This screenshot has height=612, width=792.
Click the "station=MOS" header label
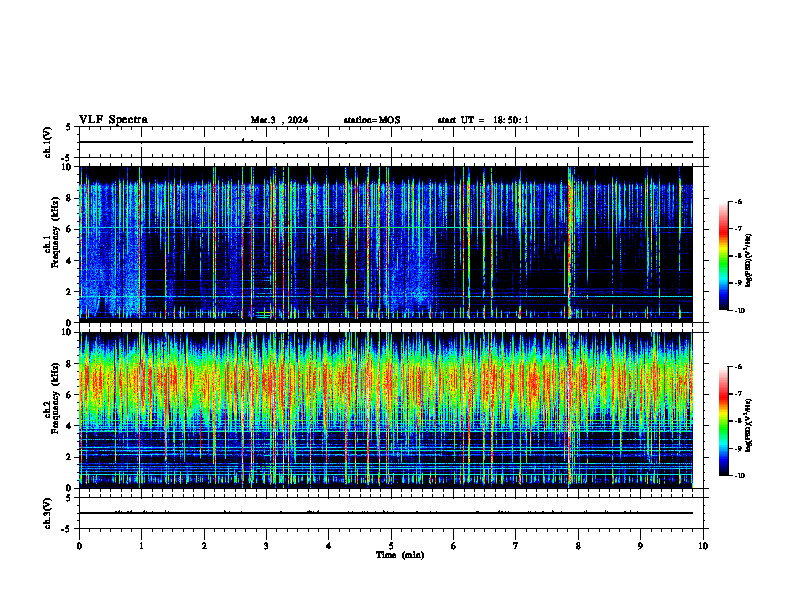tap(372, 120)
